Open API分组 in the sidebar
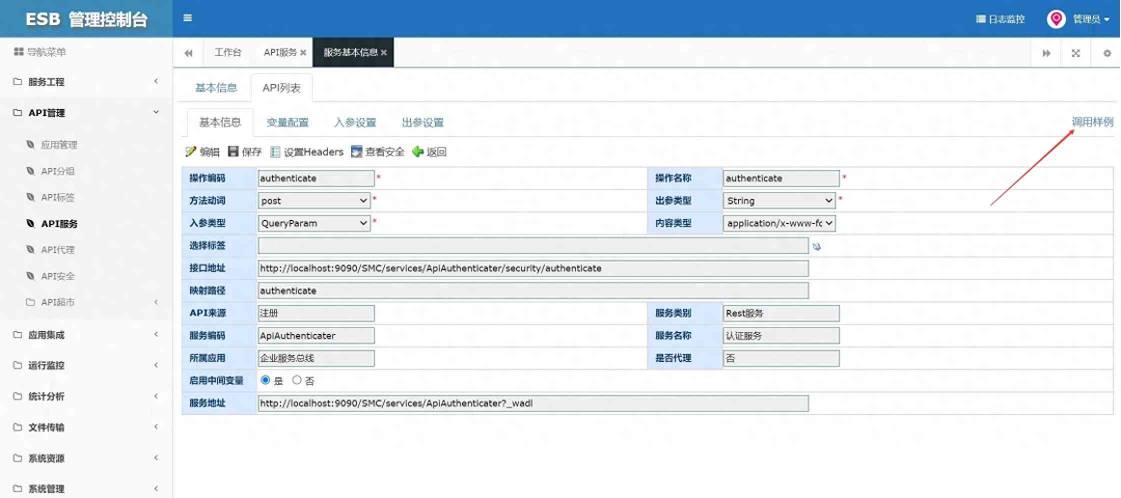 tap(57, 171)
